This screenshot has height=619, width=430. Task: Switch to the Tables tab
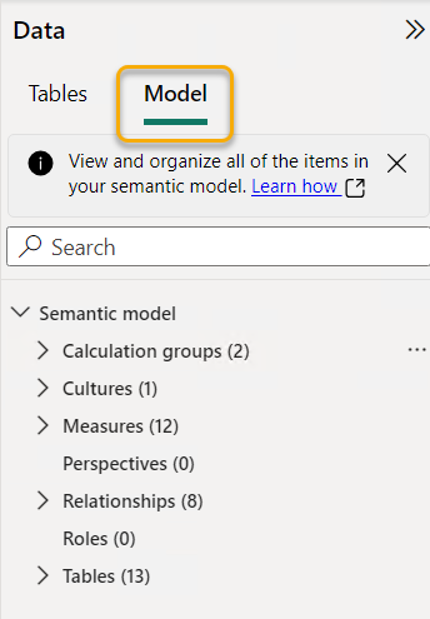(x=58, y=94)
